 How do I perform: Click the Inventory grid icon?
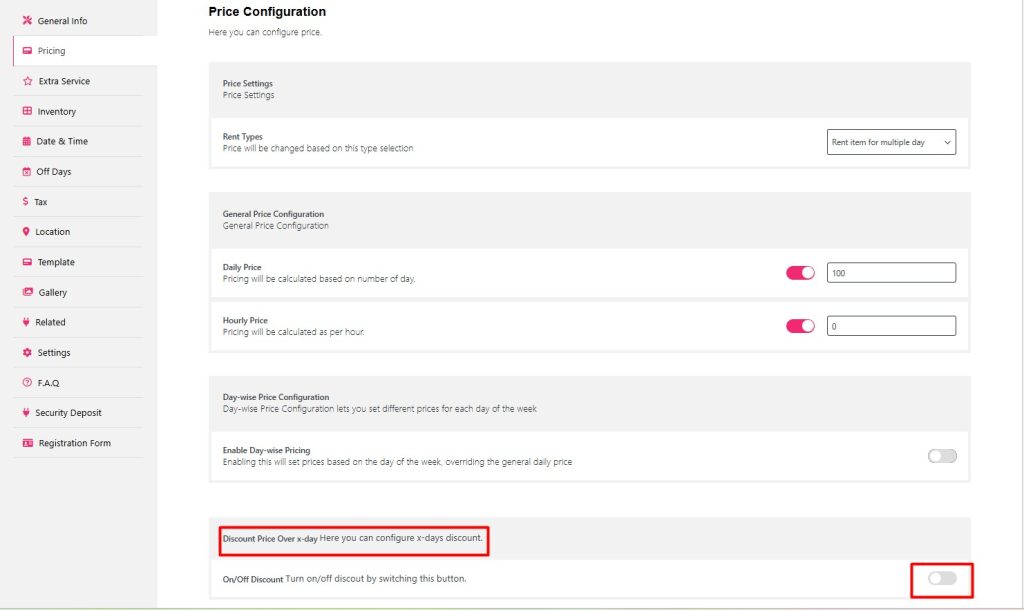(x=27, y=111)
